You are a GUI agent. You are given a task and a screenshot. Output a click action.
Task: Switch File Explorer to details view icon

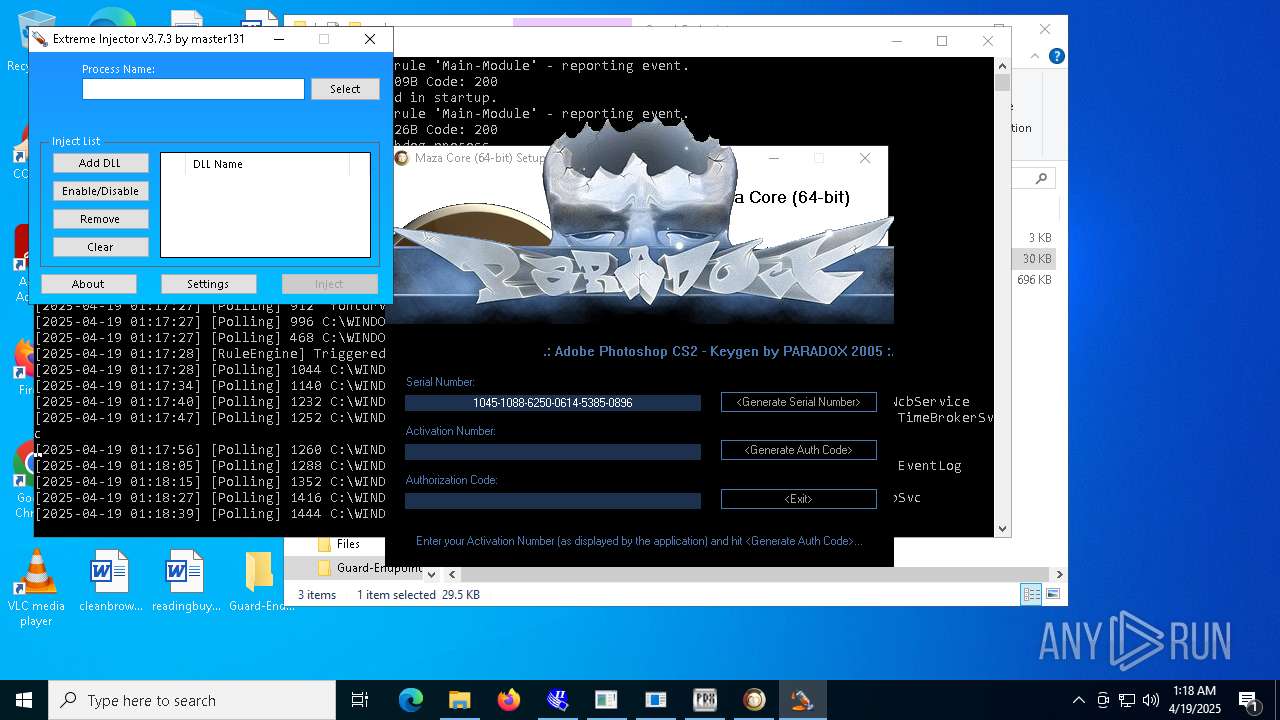pyautogui.click(x=1031, y=595)
